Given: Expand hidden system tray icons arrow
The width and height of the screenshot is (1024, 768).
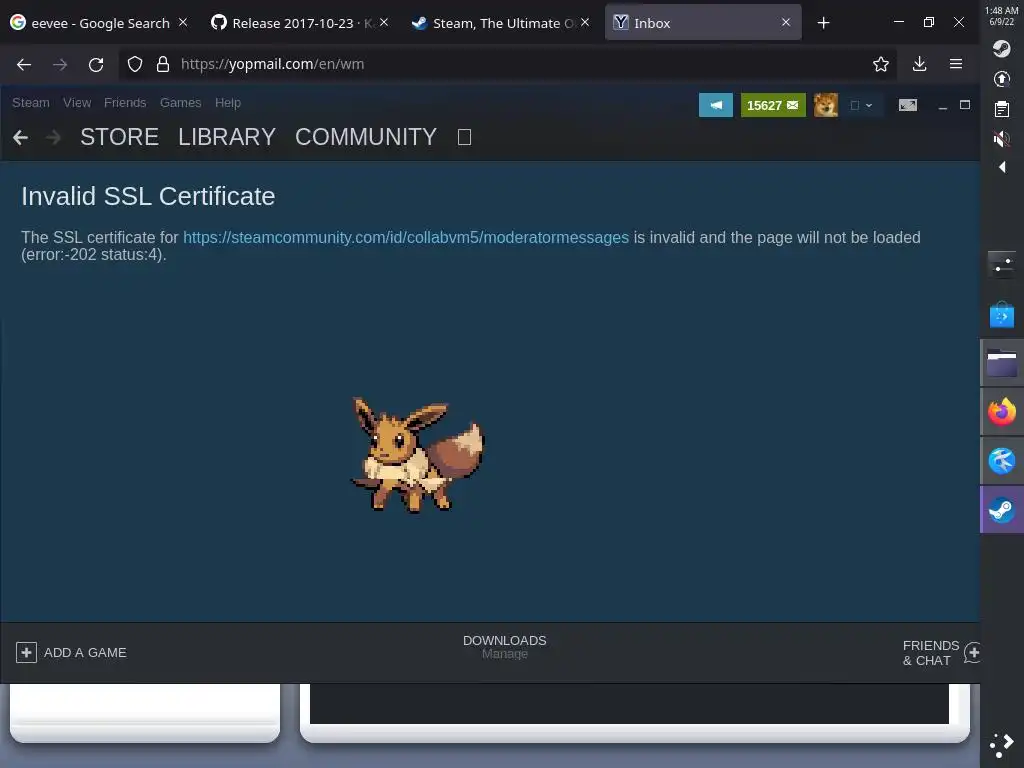Looking at the screenshot, I should click(x=1002, y=167).
